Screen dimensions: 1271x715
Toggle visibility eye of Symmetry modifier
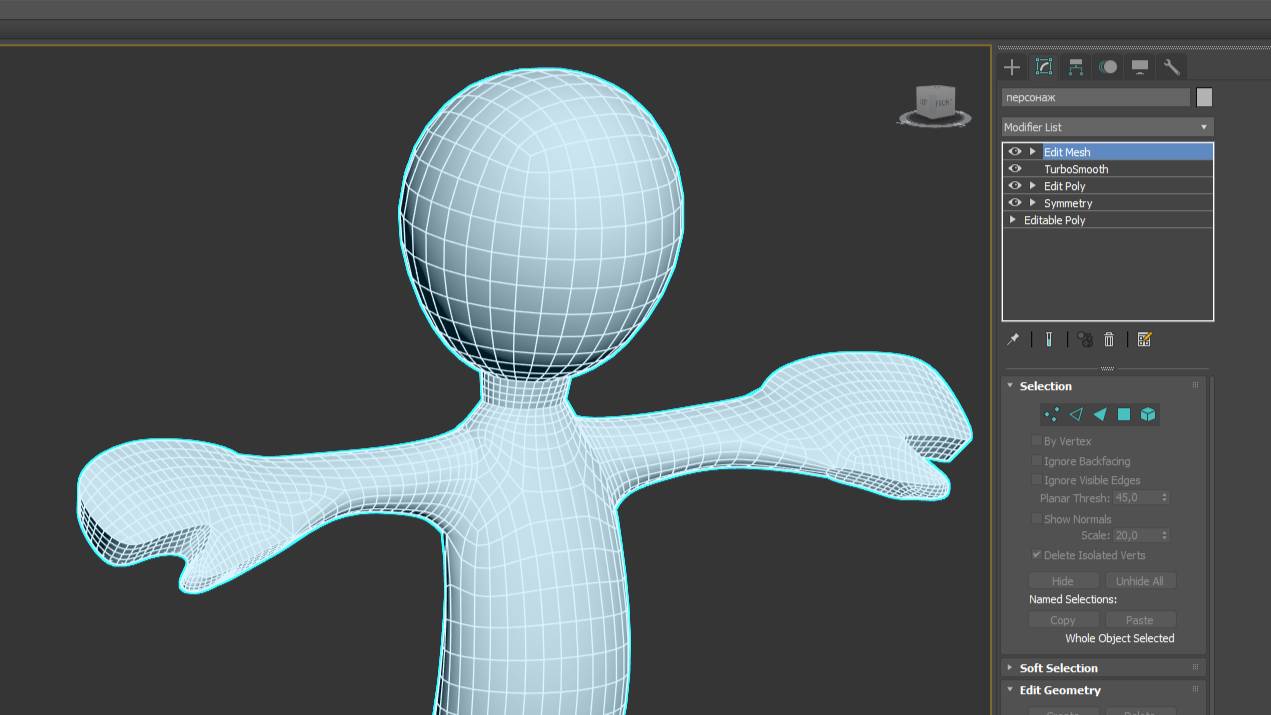1015,202
